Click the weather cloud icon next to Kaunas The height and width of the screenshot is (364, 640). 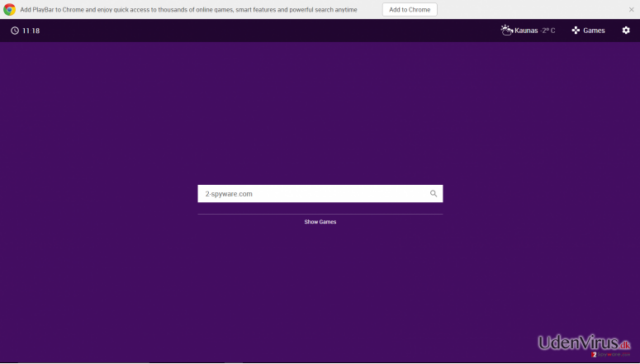coord(507,30)
